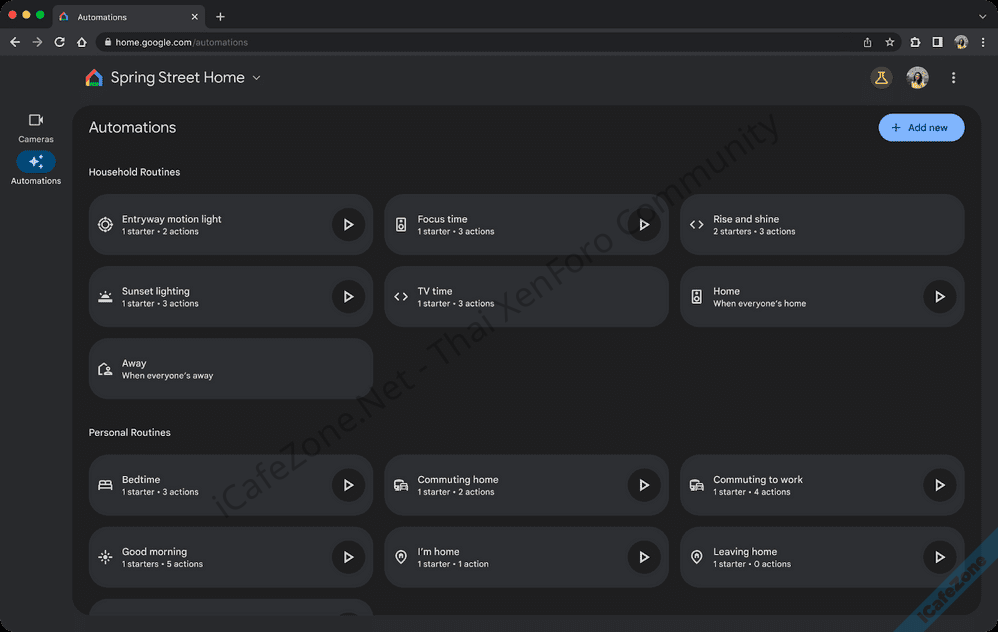Open the Away routine card
The height and width of the screenshot is (632, 998).
coord(230,369)
